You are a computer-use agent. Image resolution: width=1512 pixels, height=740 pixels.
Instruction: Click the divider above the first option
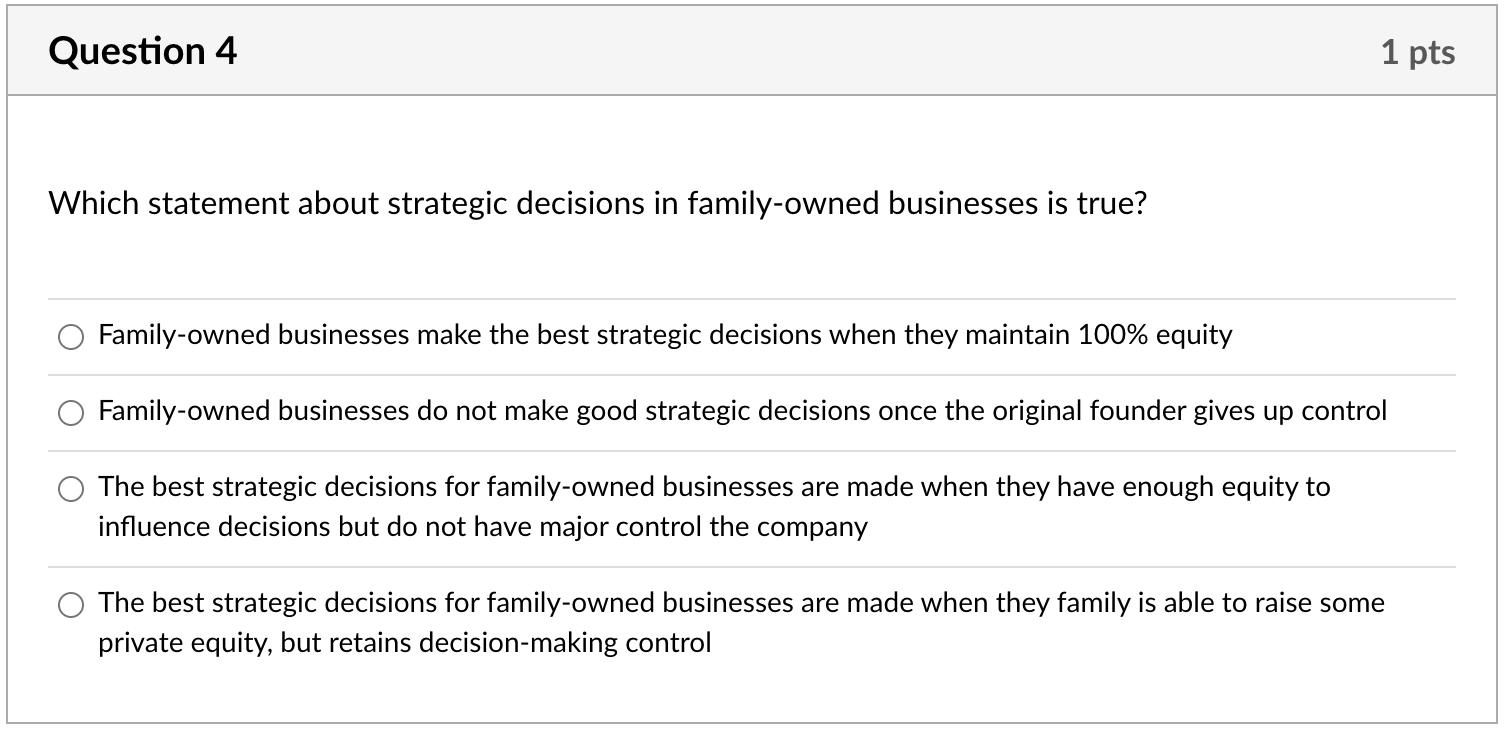pyautogui.click(x=756, y=299)
